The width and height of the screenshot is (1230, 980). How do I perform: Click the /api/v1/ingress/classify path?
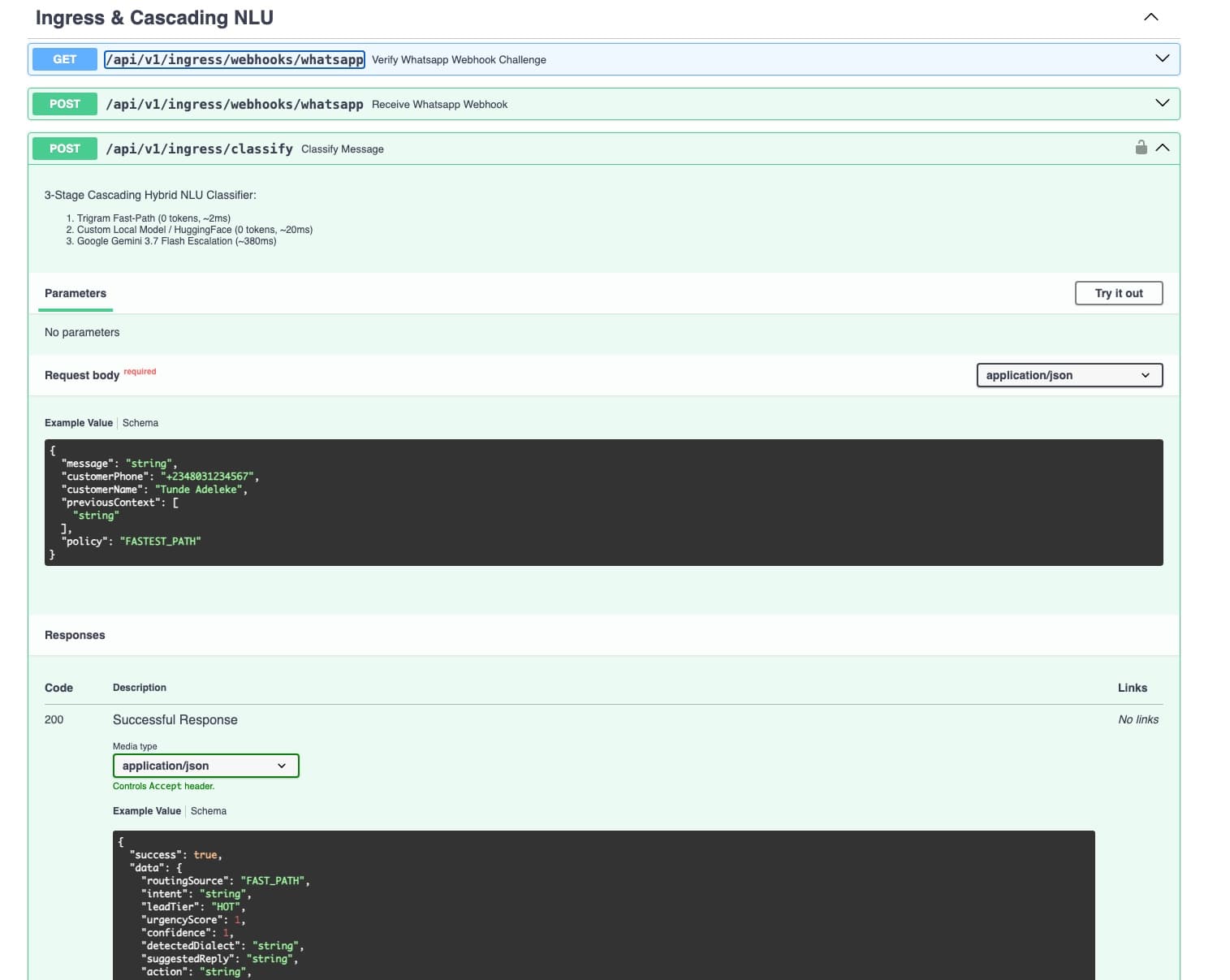pyautogui.click(x=200, y=149)
